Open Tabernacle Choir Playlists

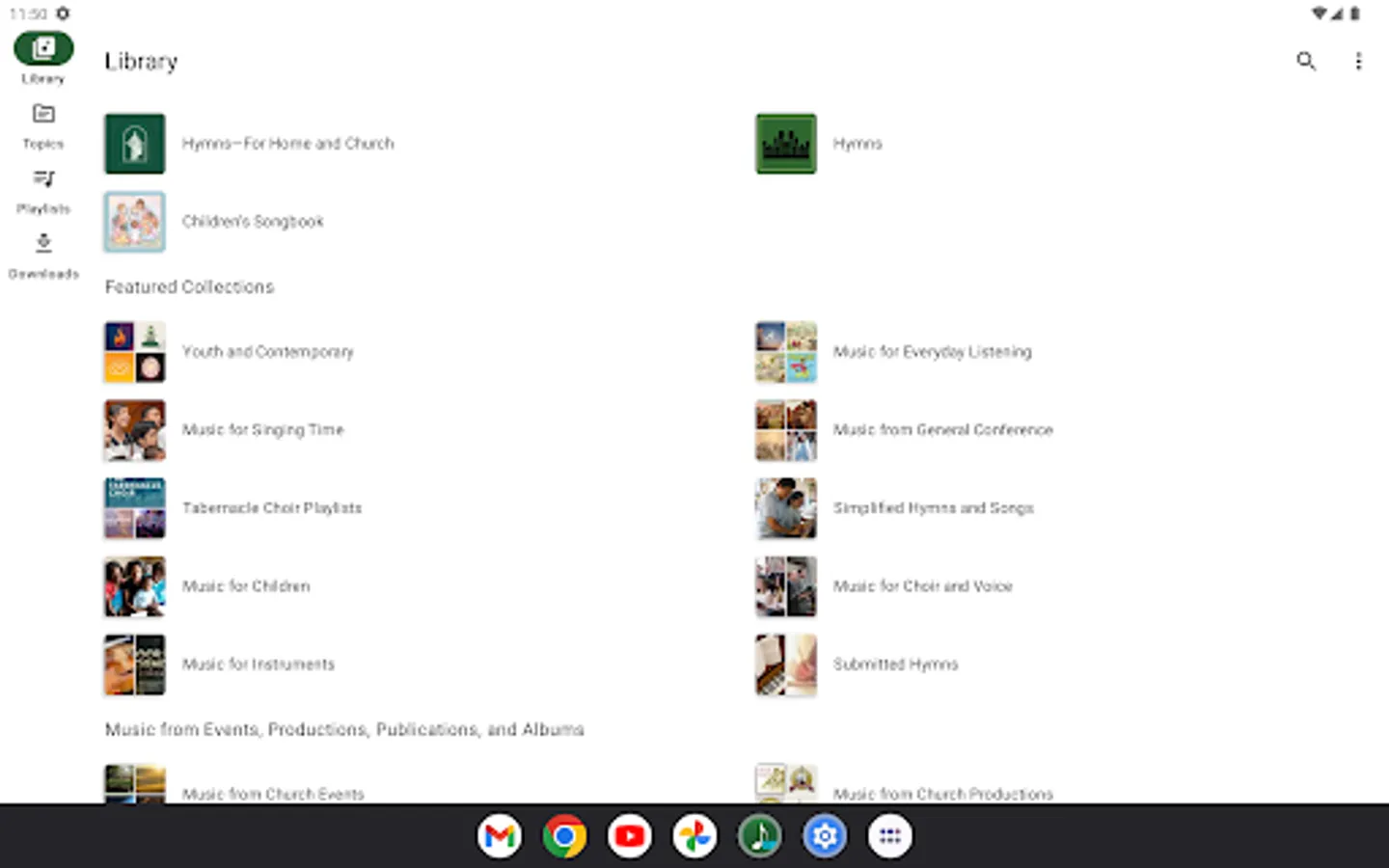click(134, 508)
